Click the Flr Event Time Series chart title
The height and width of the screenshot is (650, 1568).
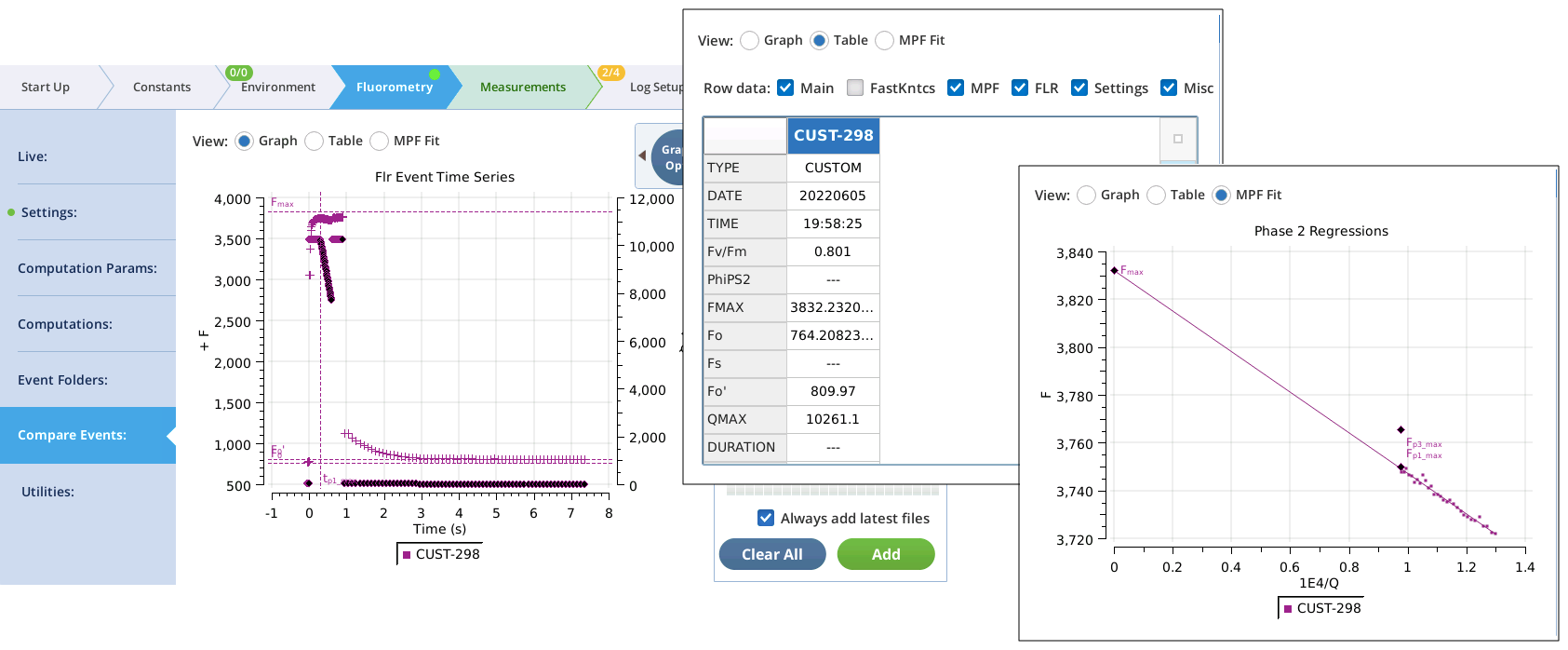[x=445, y=177]
